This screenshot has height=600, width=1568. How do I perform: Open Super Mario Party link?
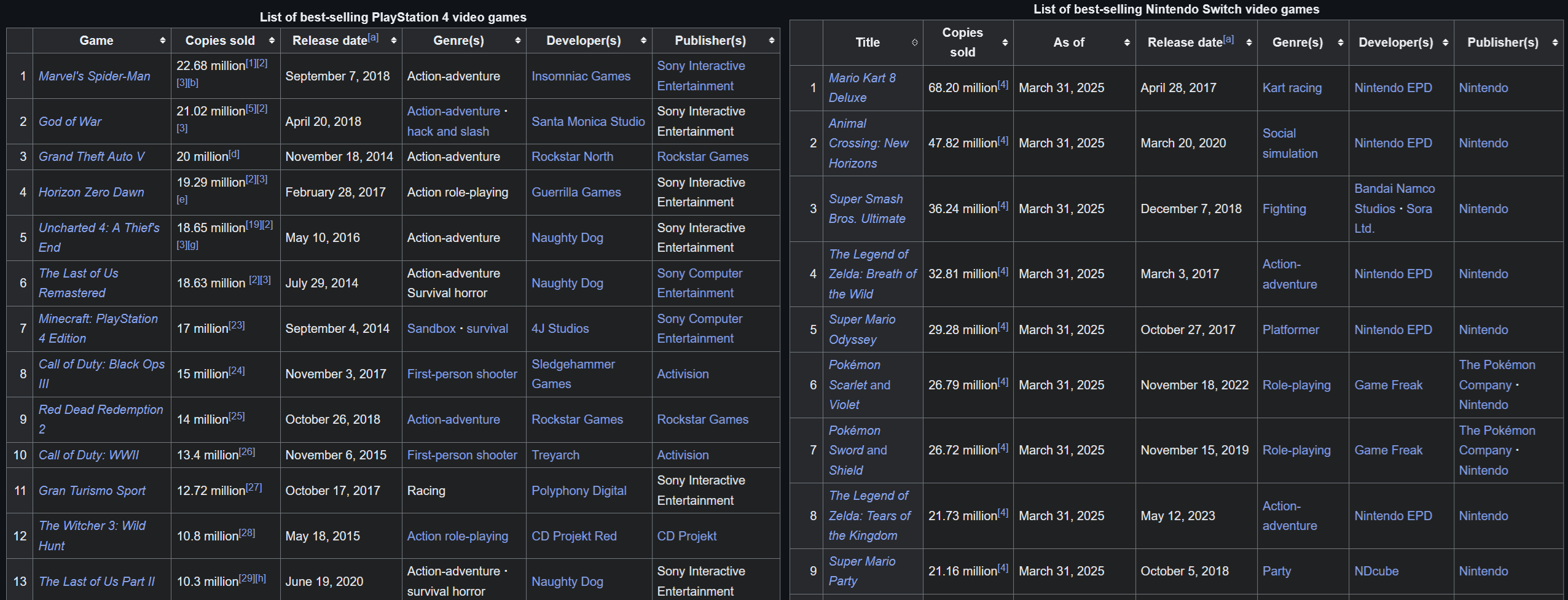[861, 571]
